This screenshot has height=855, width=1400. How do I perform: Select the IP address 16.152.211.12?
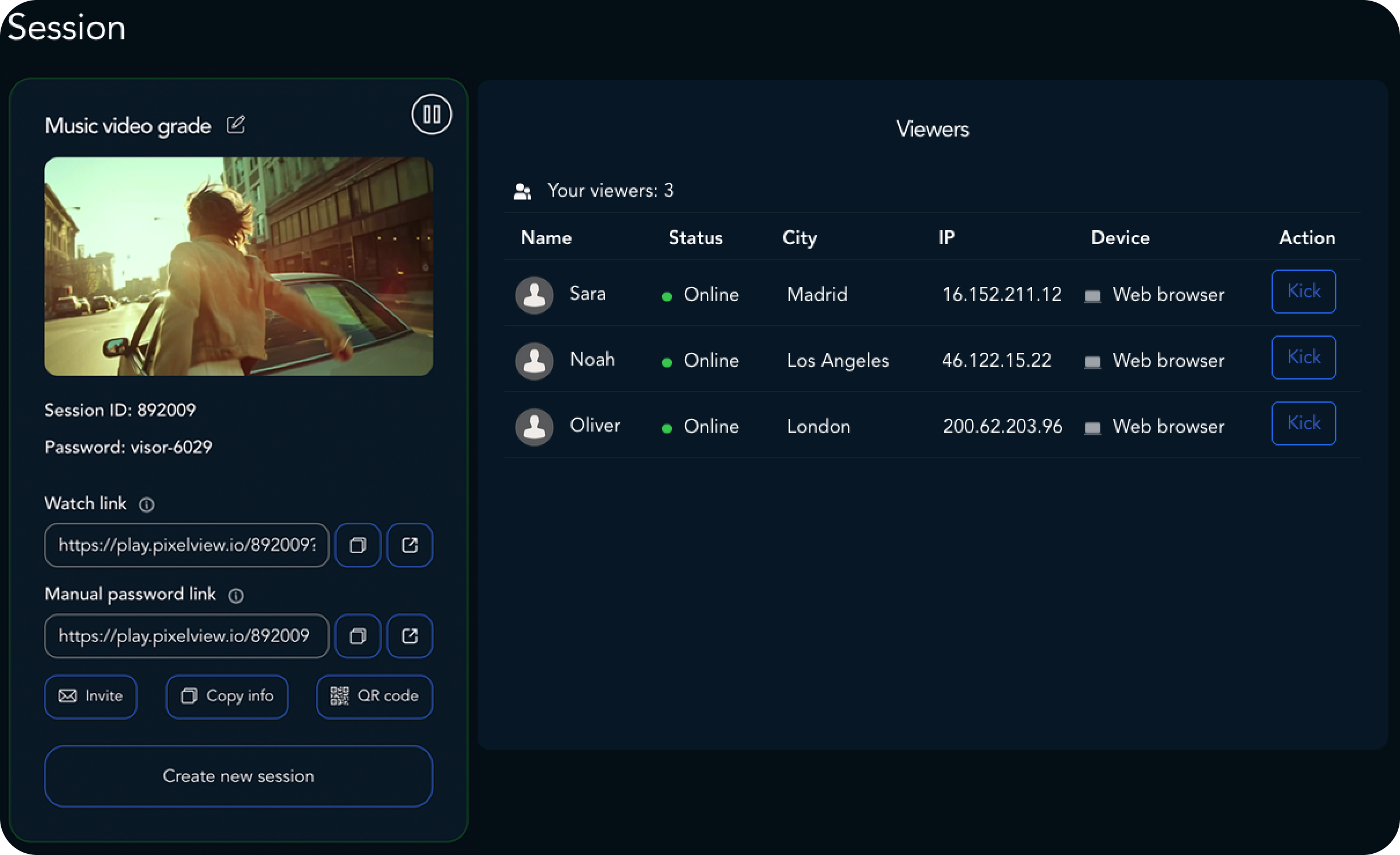click(1002, 294)
